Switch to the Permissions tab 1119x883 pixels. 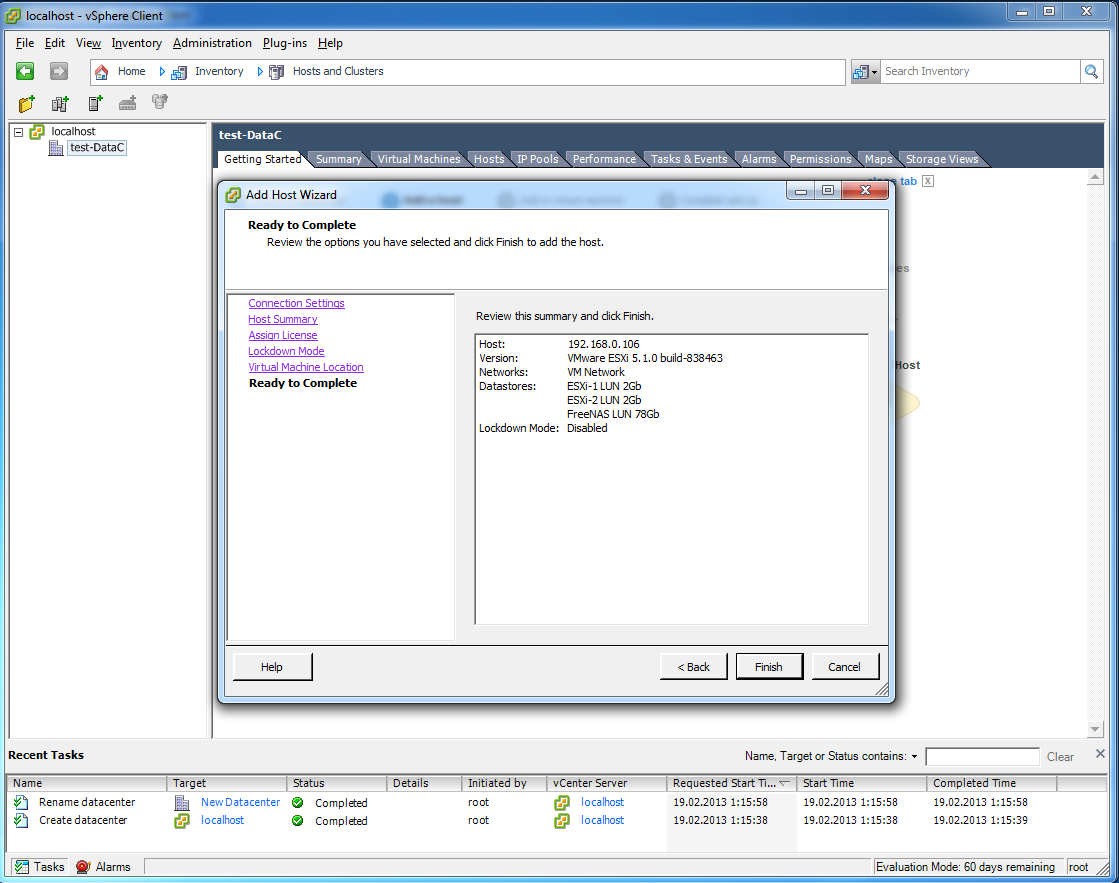(x=820, y=159)
